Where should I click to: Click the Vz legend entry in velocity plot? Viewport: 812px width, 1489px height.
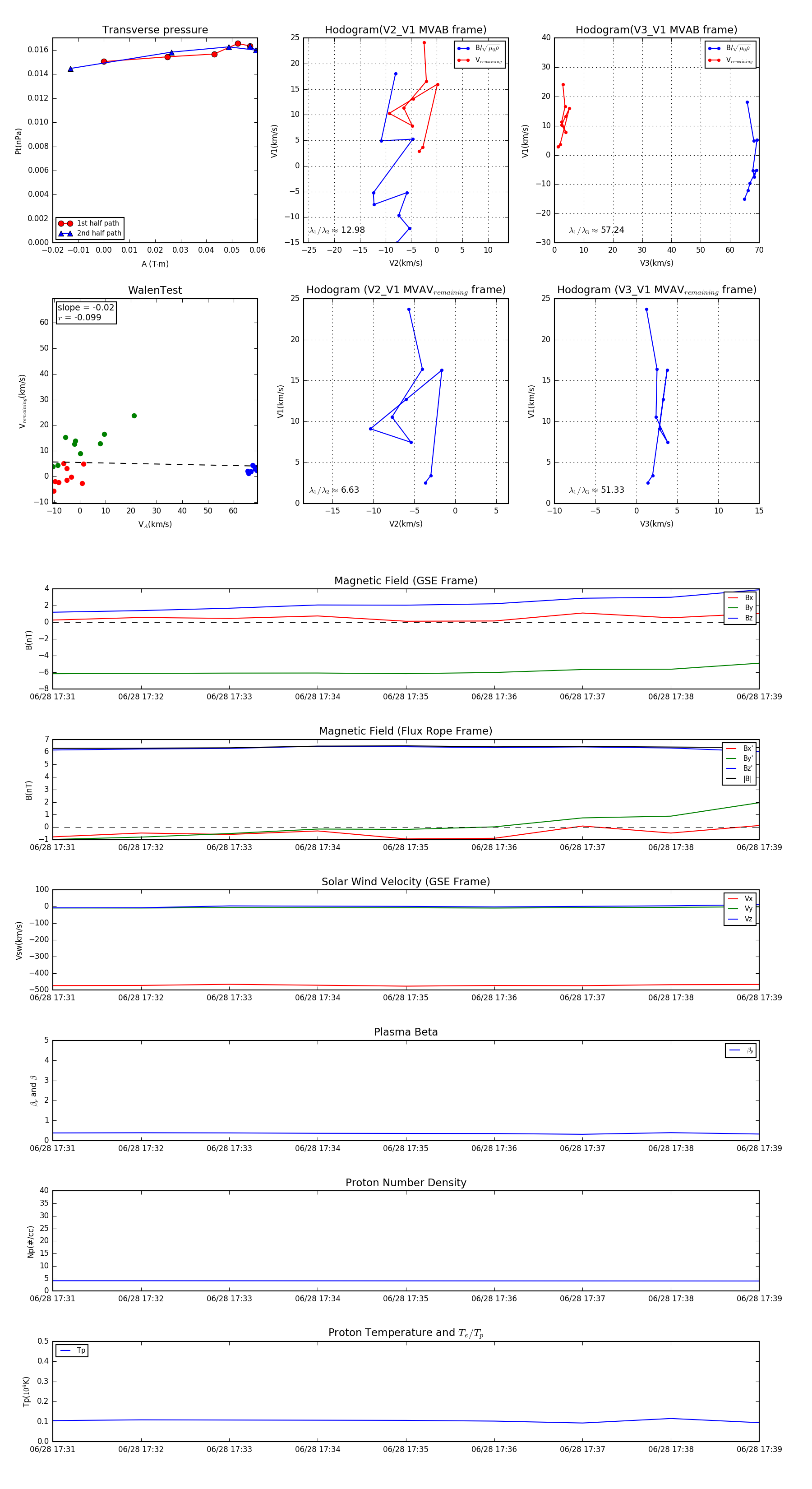tap(740, 919)
